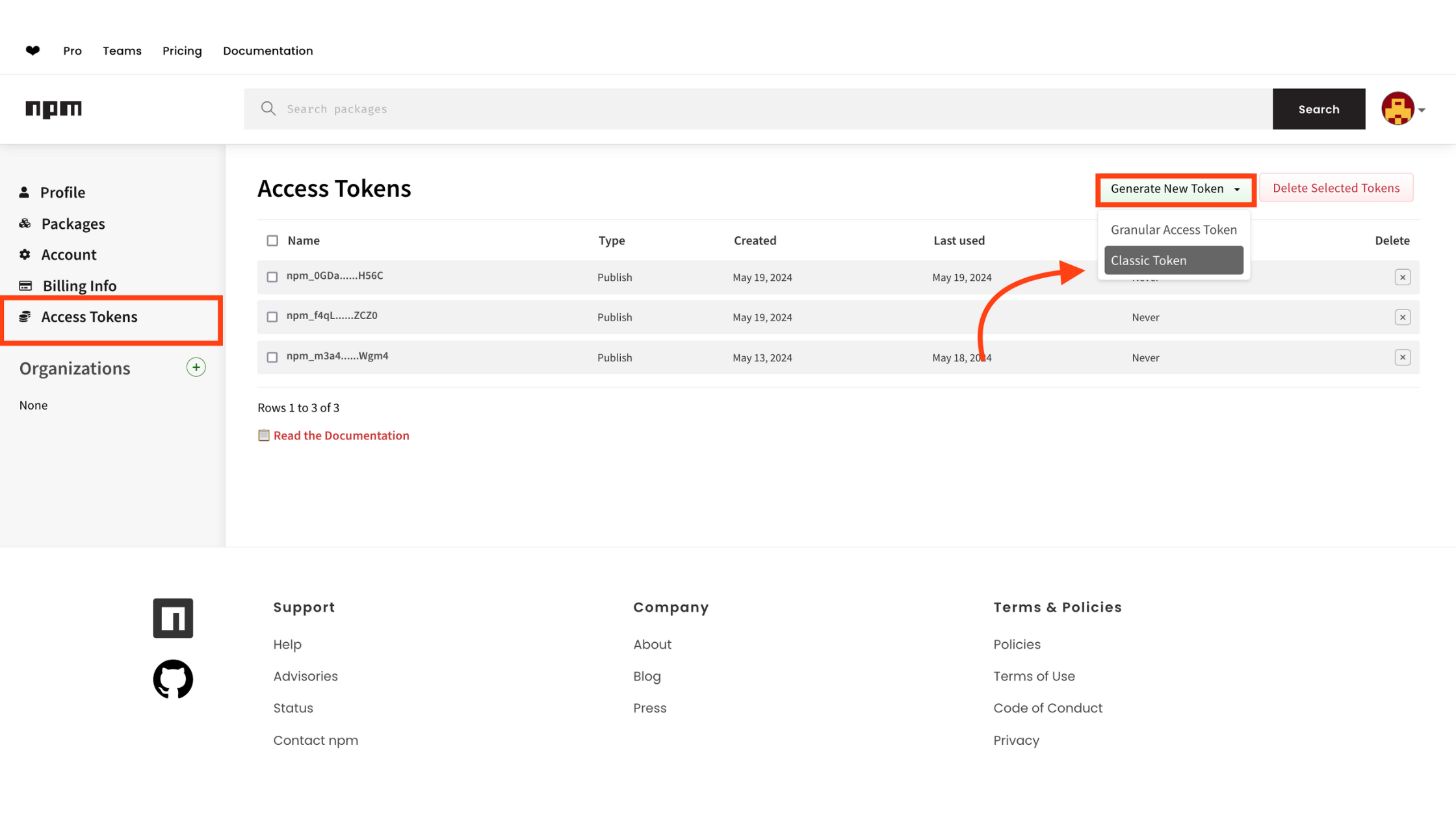Expand the account menu caret beside the avatar
Screen dimensions: 1456x819
pyautogui.click(x=1422, y=110)
